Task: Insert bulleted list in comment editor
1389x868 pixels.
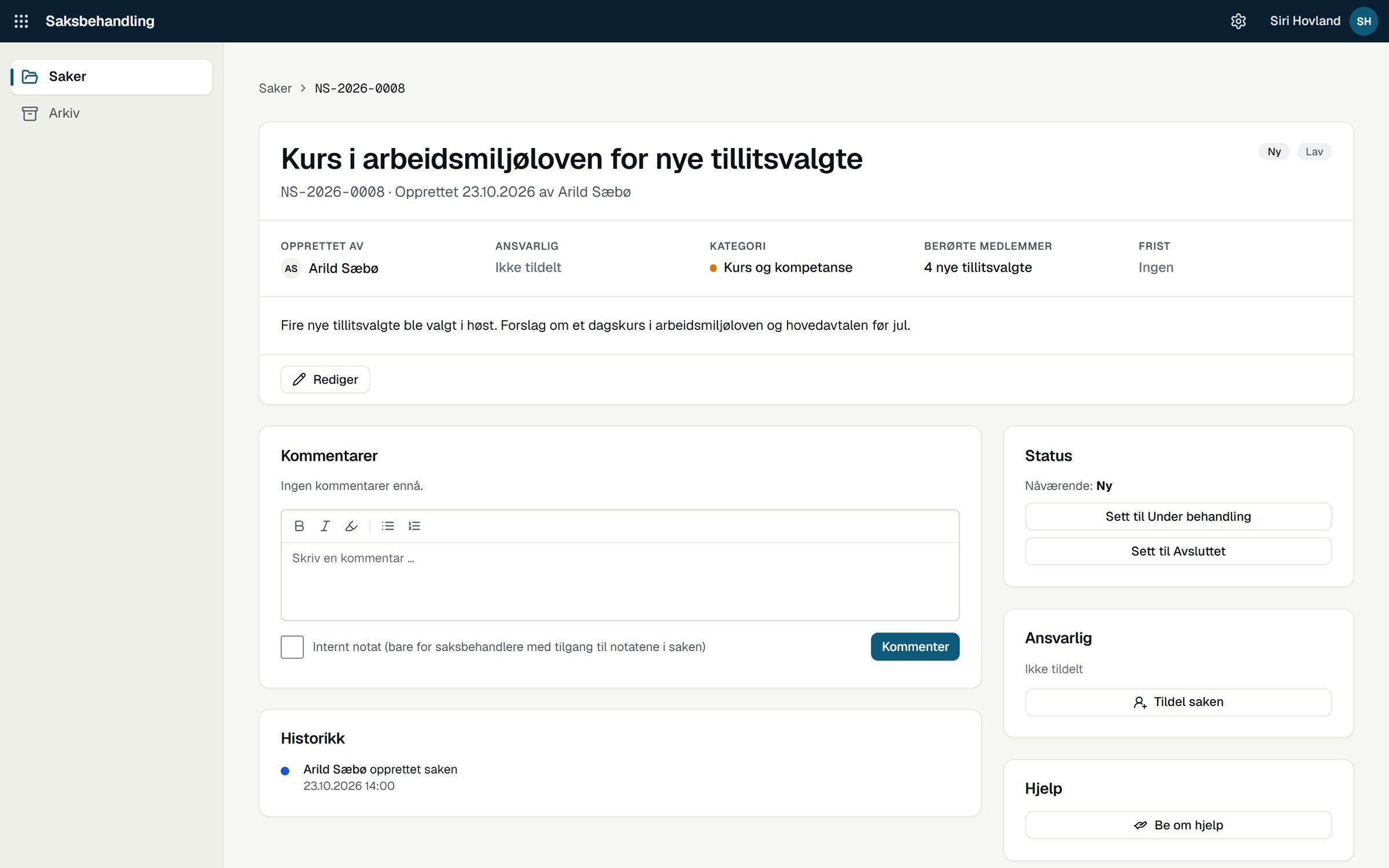Action: tap(388, 526)
